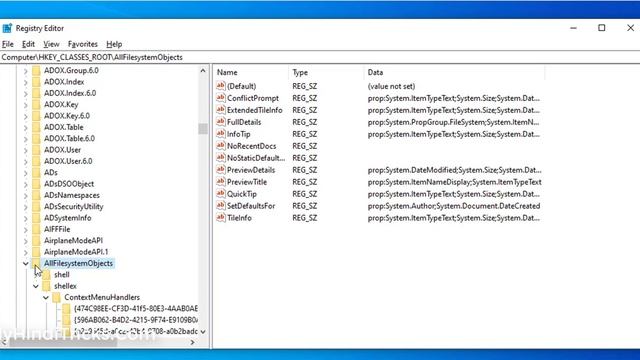Open the Help menu

[114, 44]
